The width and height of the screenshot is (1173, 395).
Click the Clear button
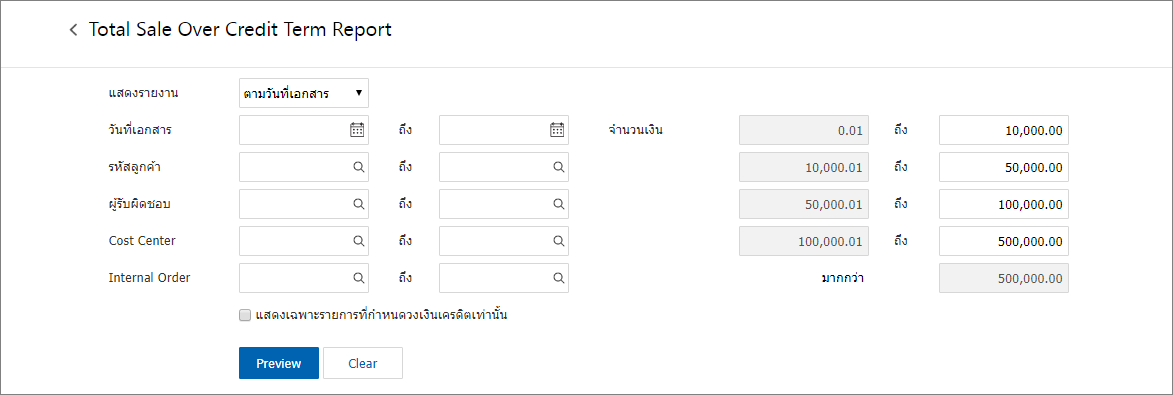(363, 364)
